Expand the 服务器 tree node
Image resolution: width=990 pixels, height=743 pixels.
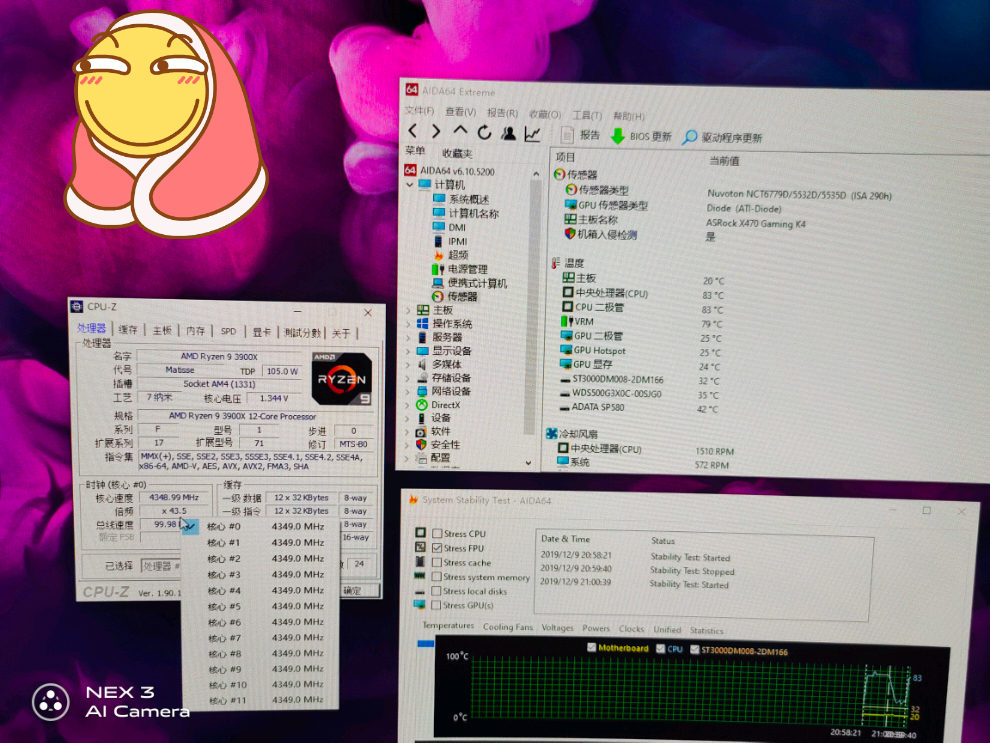[408, 338]
